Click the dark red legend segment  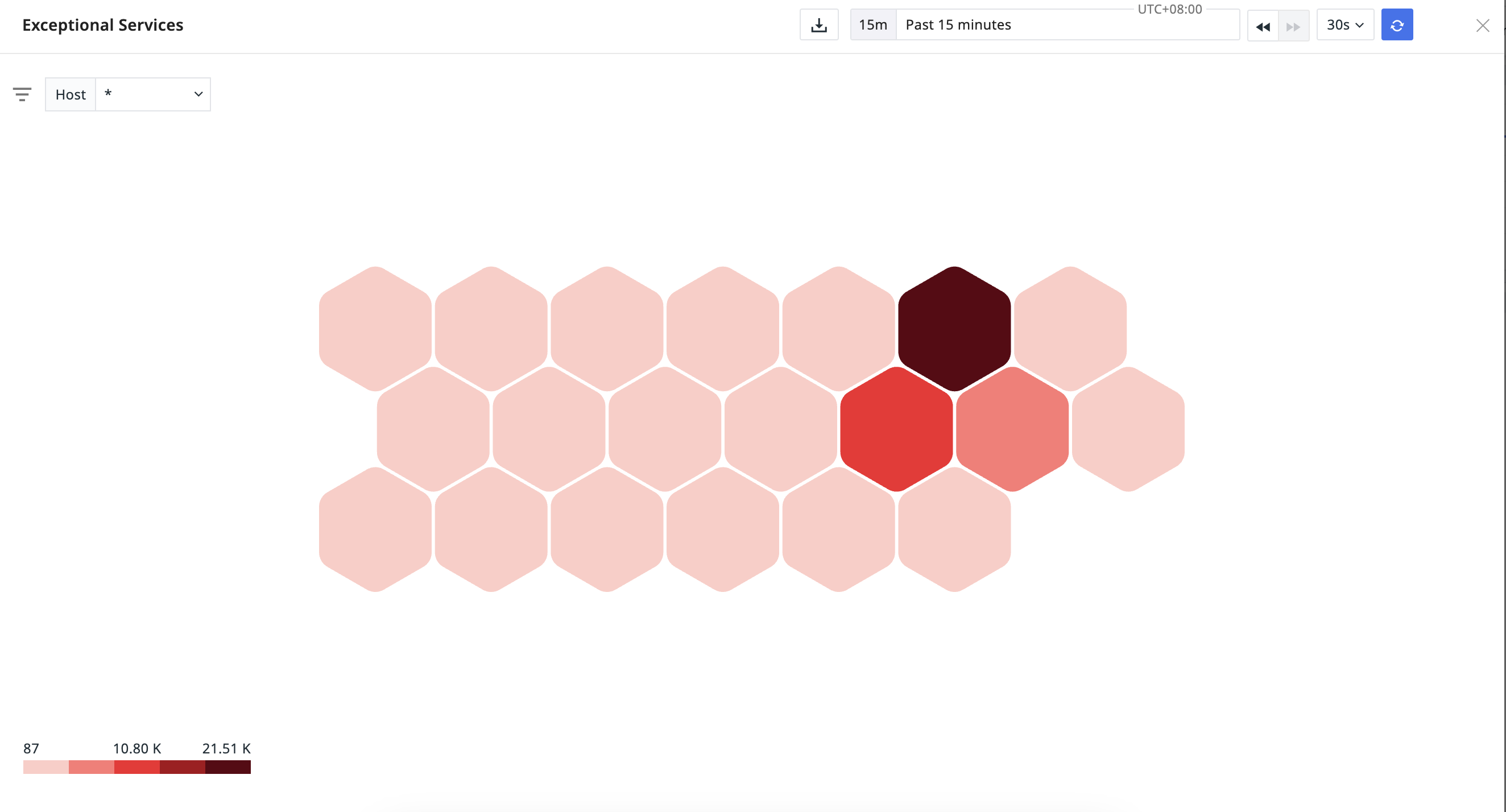pyautogui.click(x=183, y=767)
